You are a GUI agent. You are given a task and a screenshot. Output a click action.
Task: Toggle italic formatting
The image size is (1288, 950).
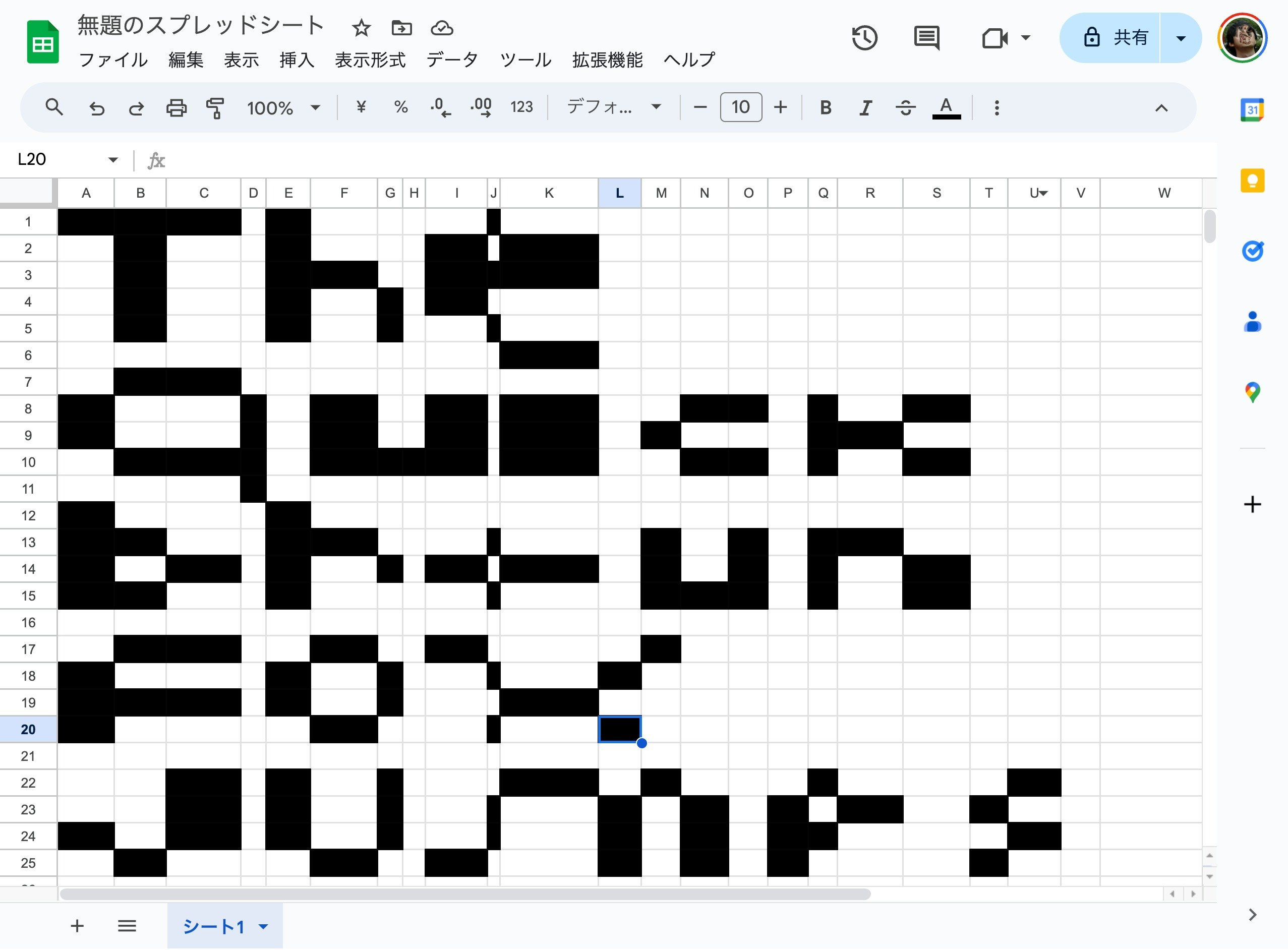865,107
